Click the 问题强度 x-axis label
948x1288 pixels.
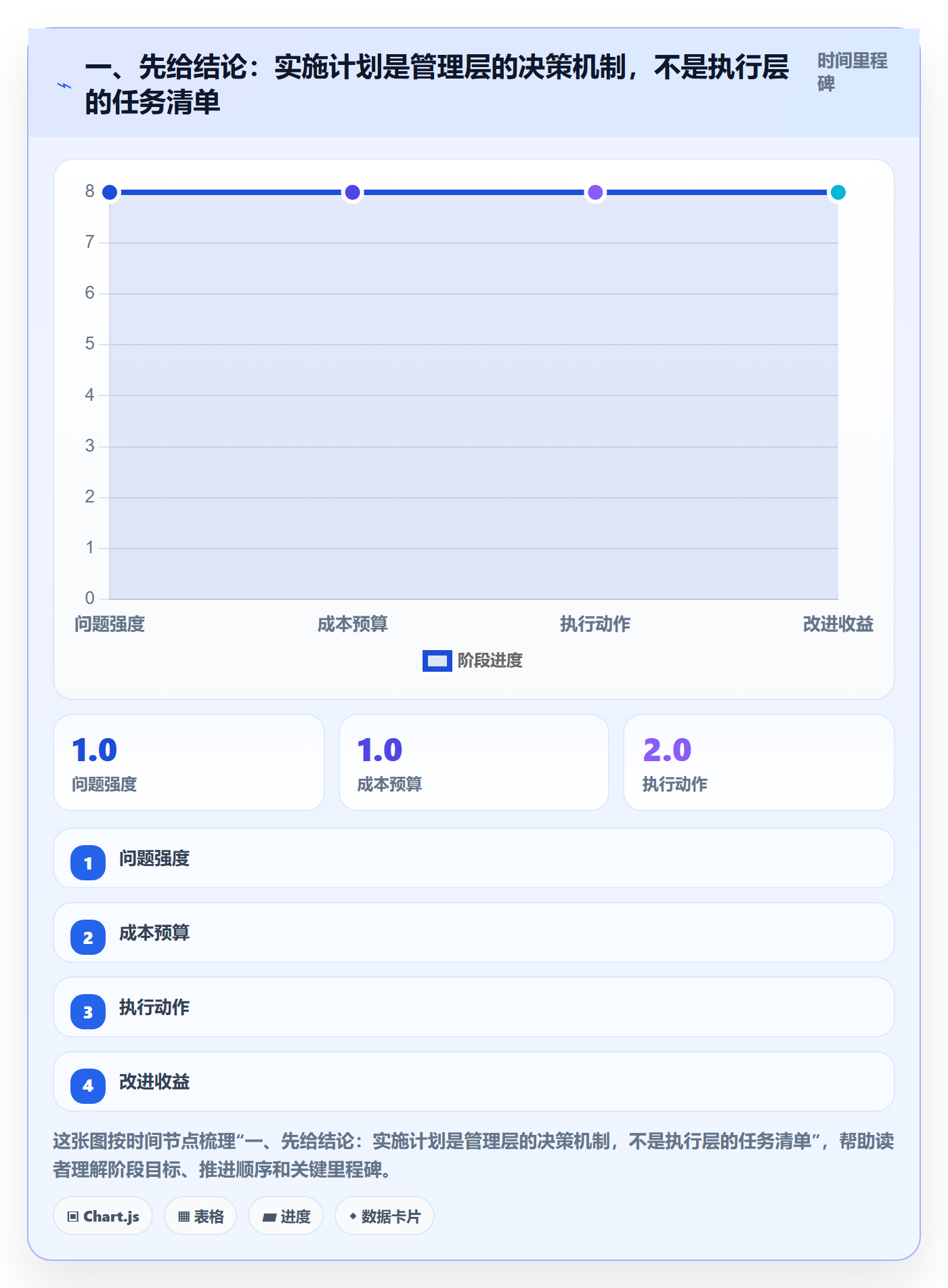coord(110,624)
